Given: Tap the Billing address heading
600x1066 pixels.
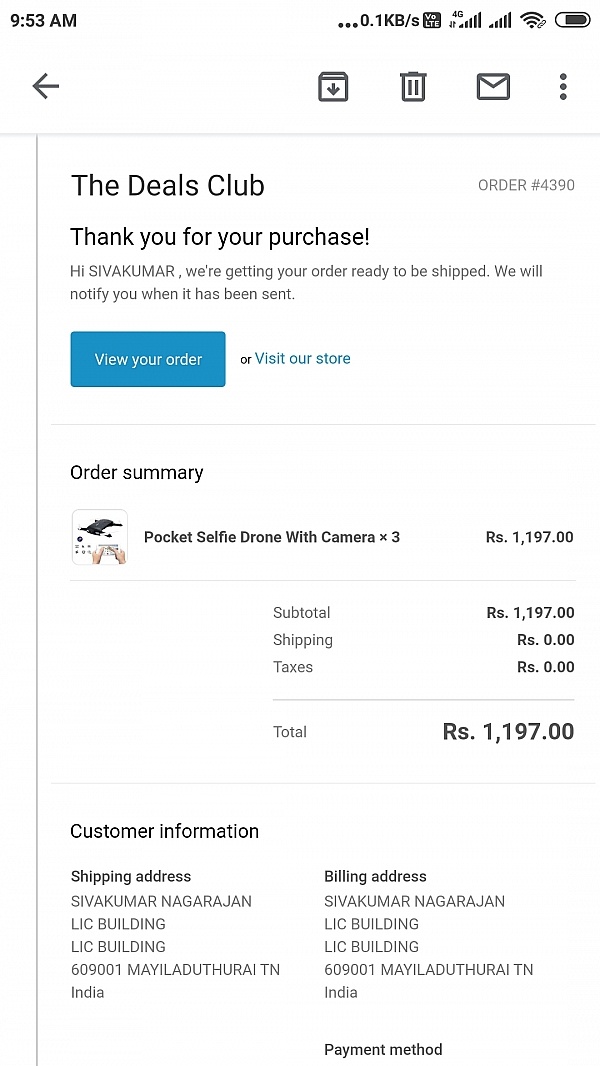Looking at the screenshot, I should point(375,876).
